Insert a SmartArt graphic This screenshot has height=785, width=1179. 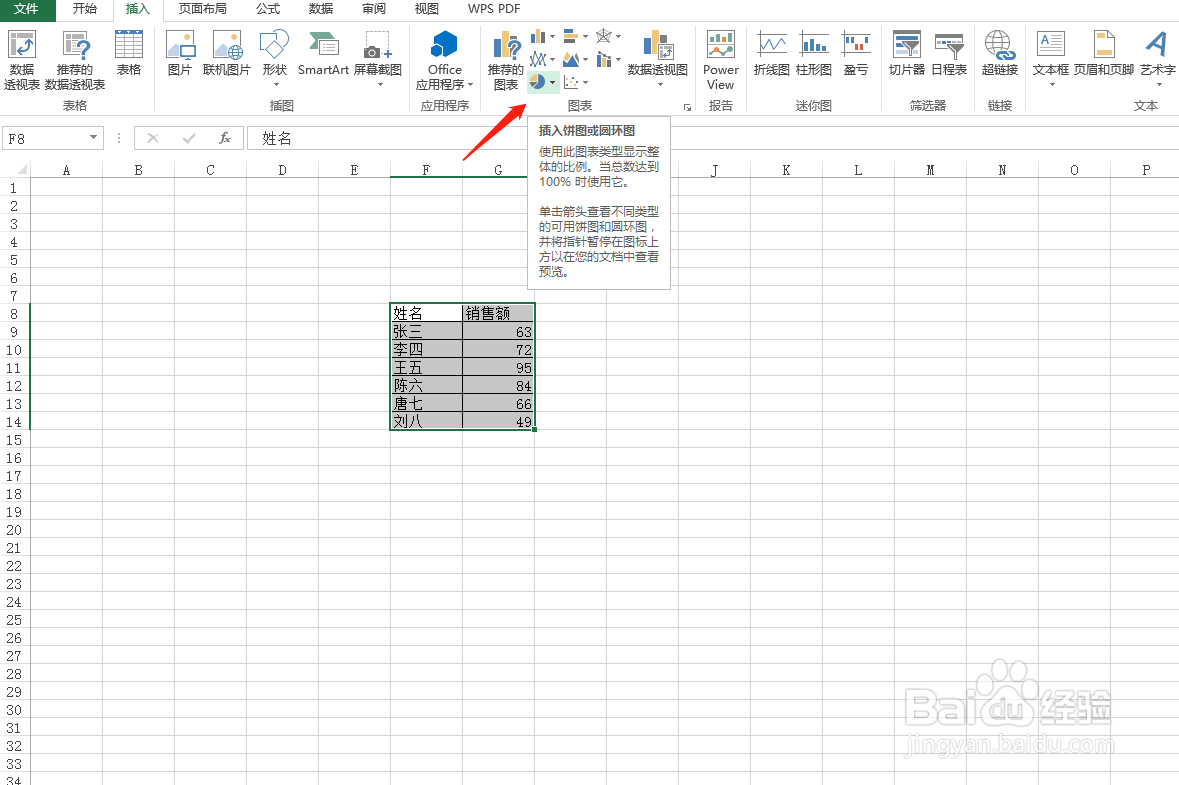click(x=323, y=54)
